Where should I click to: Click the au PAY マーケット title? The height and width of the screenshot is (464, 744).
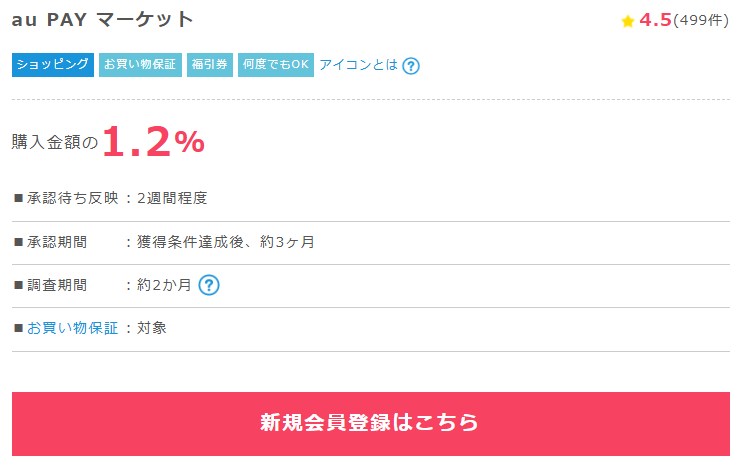pyautogui.click(x=103, y=20)
